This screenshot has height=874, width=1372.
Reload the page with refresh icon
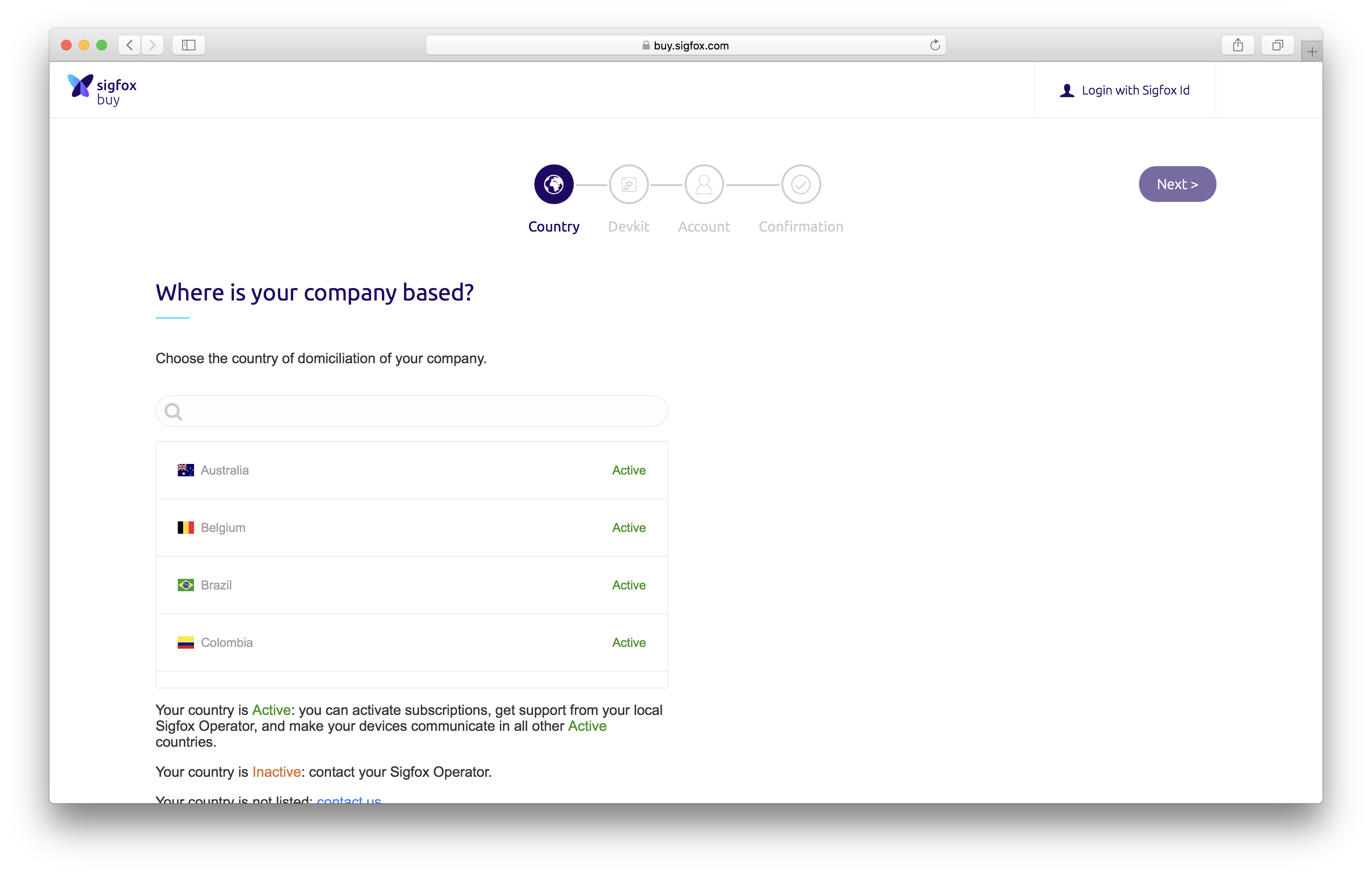(x=934, y=45)
